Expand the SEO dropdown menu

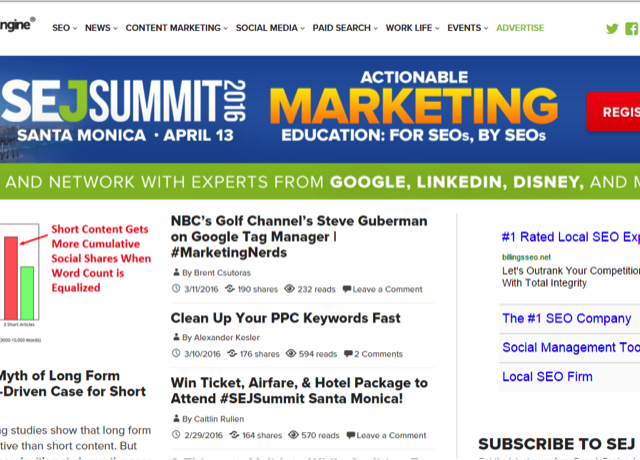[64, 28]
